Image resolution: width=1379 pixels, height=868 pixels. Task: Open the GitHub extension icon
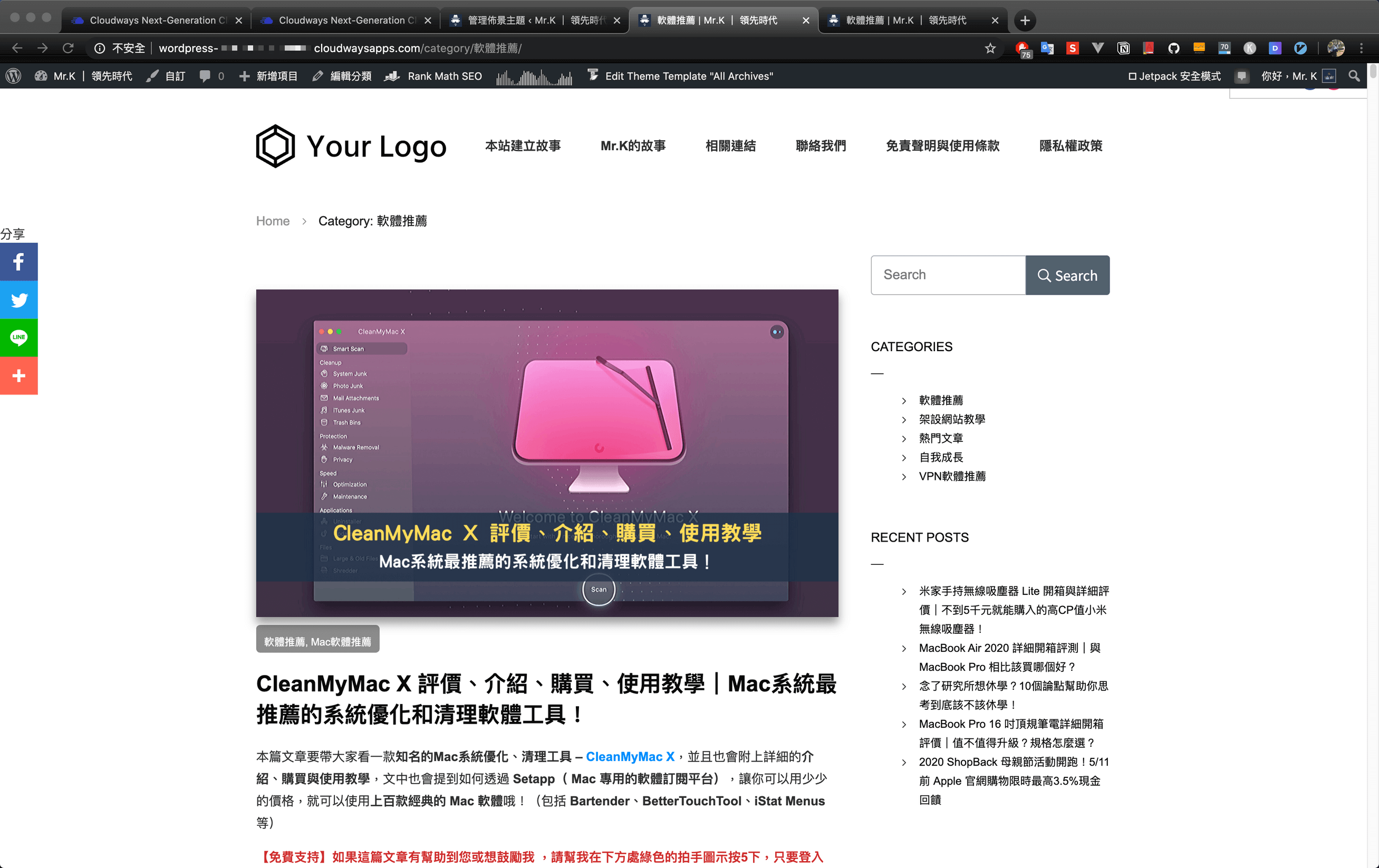(x=1173, y=48)
